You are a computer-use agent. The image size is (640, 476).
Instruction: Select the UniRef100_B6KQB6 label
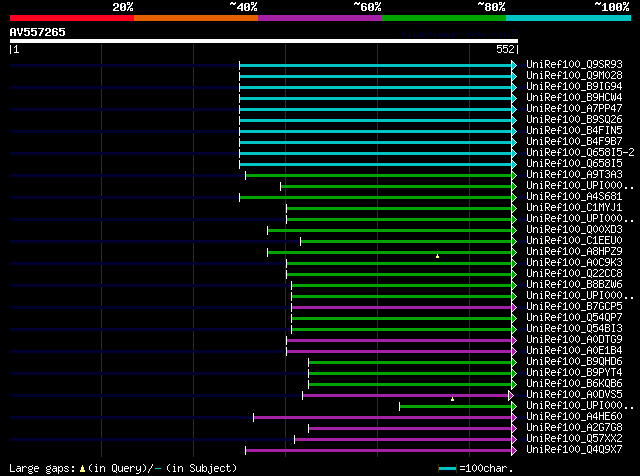(574, 384)
